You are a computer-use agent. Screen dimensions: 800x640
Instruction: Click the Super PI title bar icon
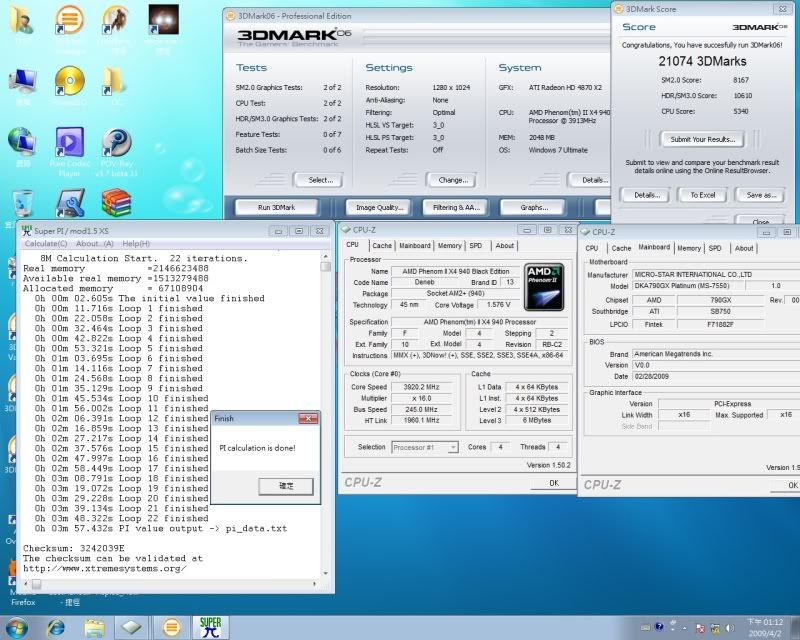point(27,231)
